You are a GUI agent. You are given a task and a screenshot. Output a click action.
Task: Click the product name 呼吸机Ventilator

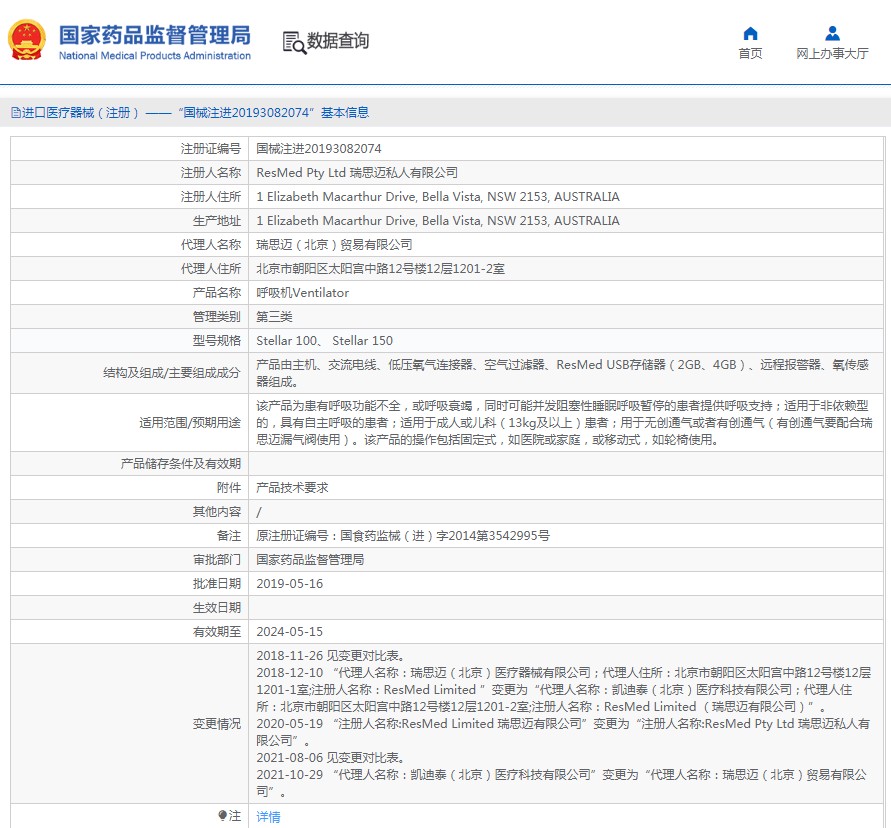click(x=302, y=293)
